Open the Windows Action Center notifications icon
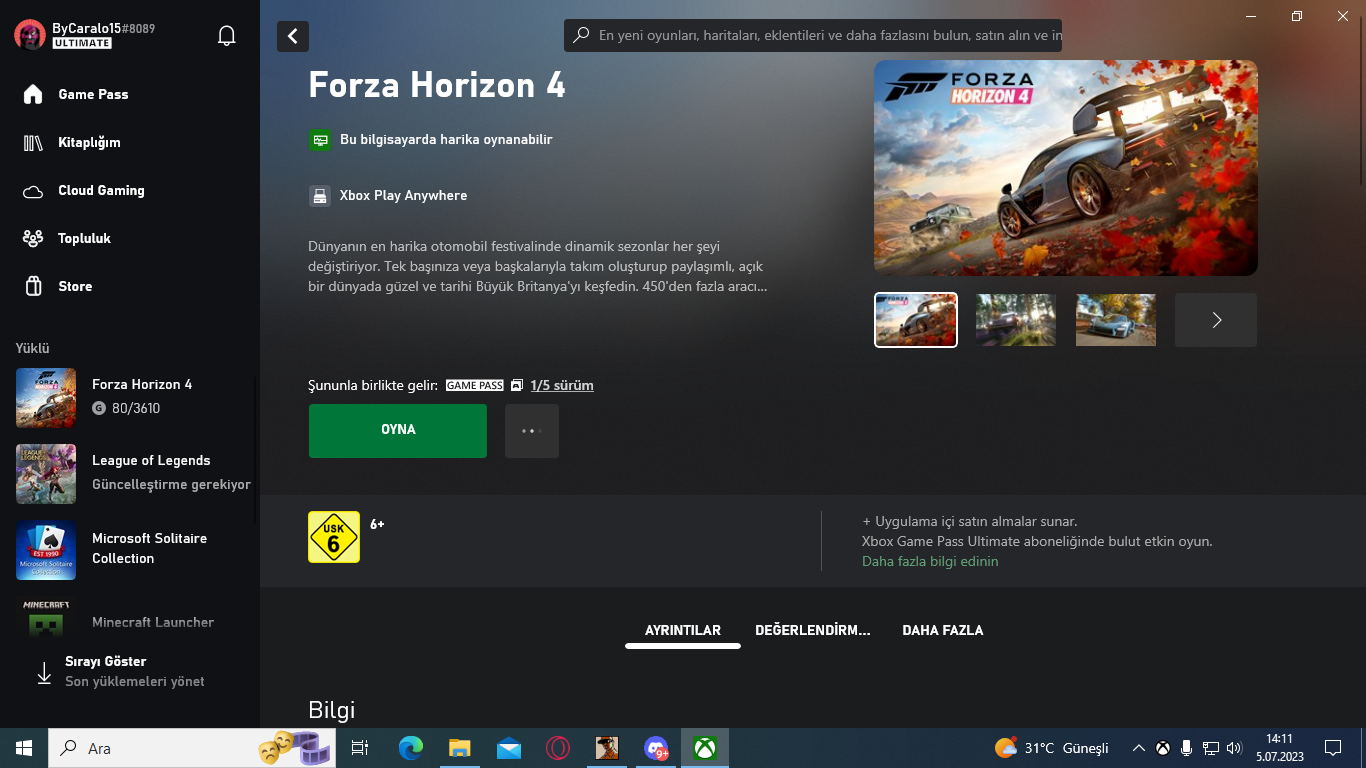 1333,748
